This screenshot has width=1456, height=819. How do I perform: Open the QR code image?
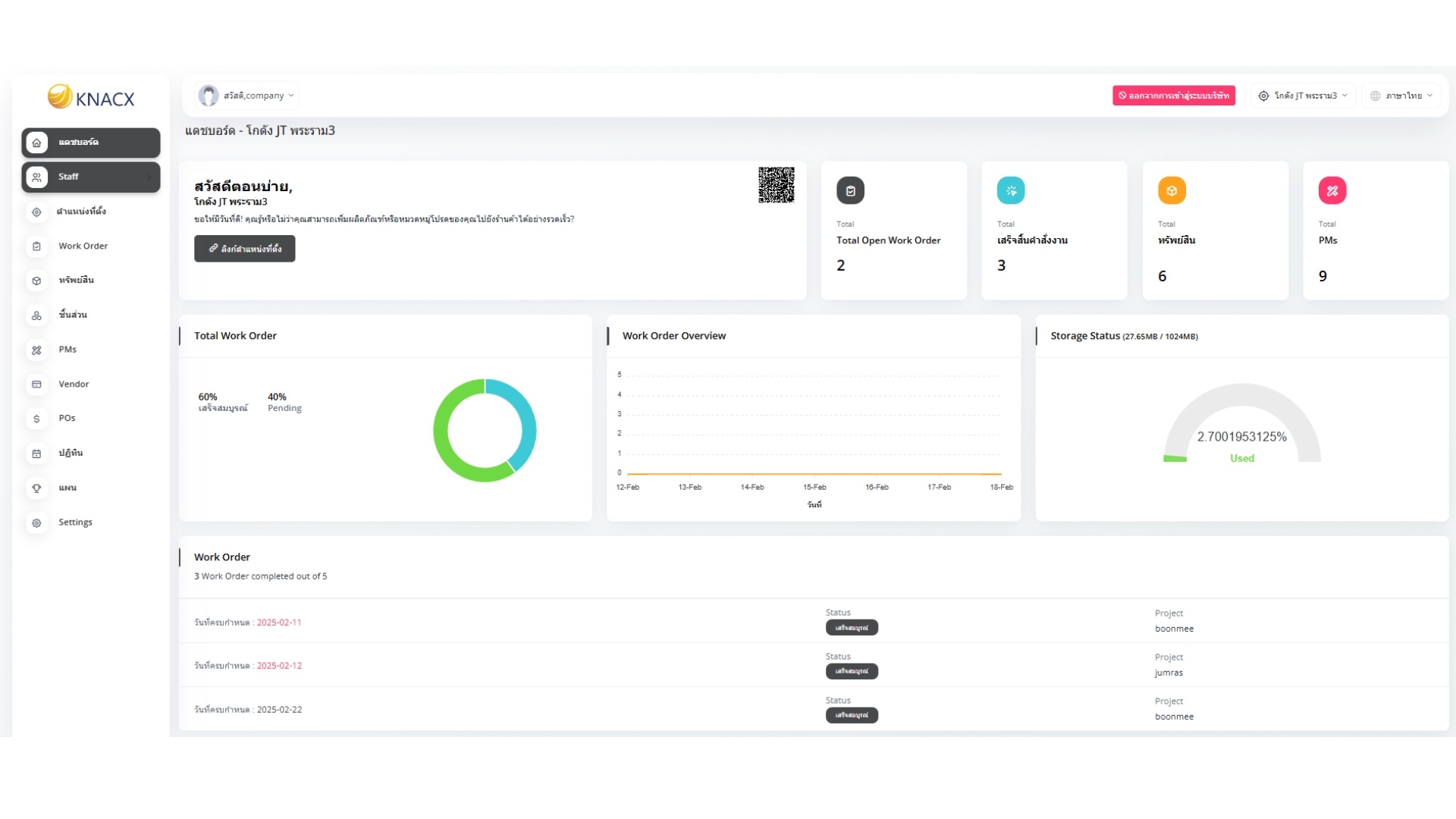tap(776, 185)
